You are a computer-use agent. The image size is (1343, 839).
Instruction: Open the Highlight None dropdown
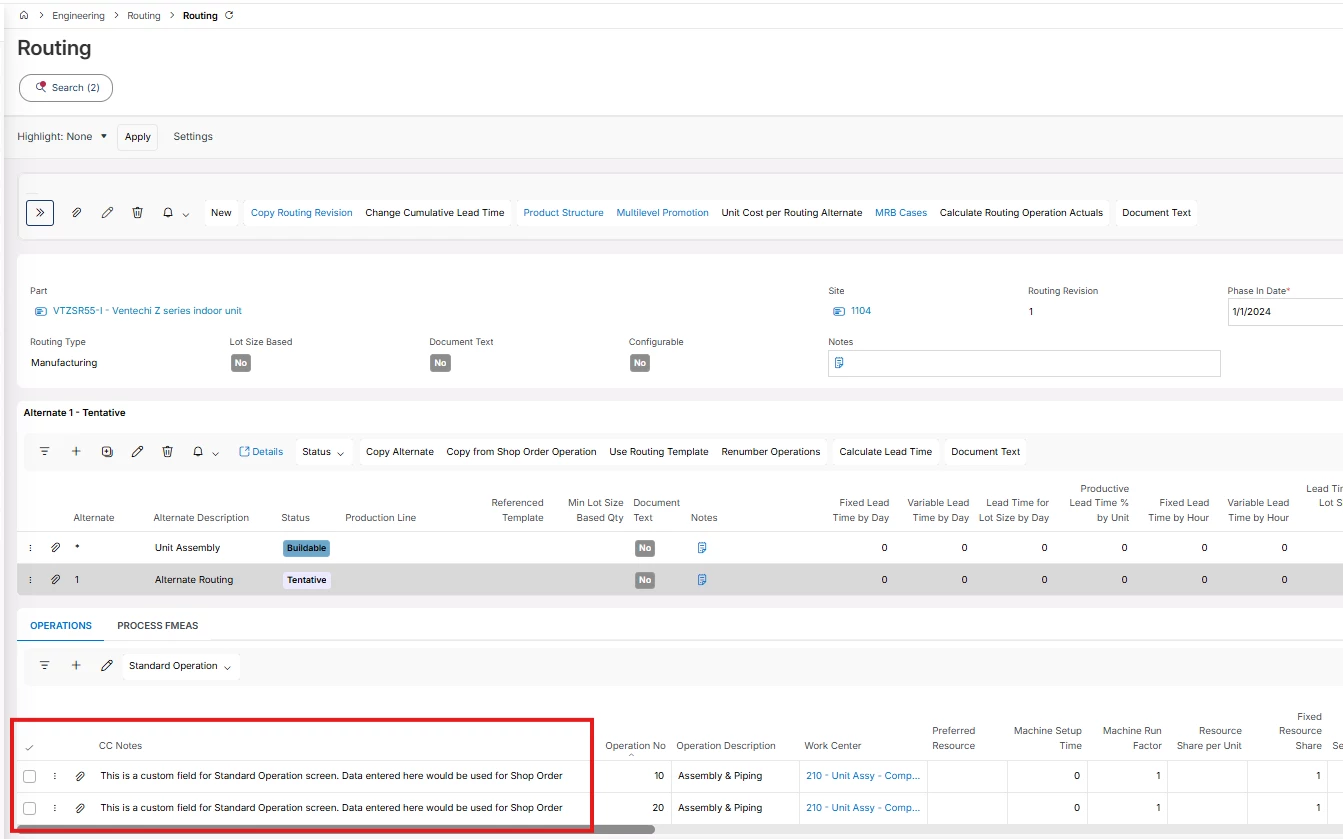coord(62,137)
